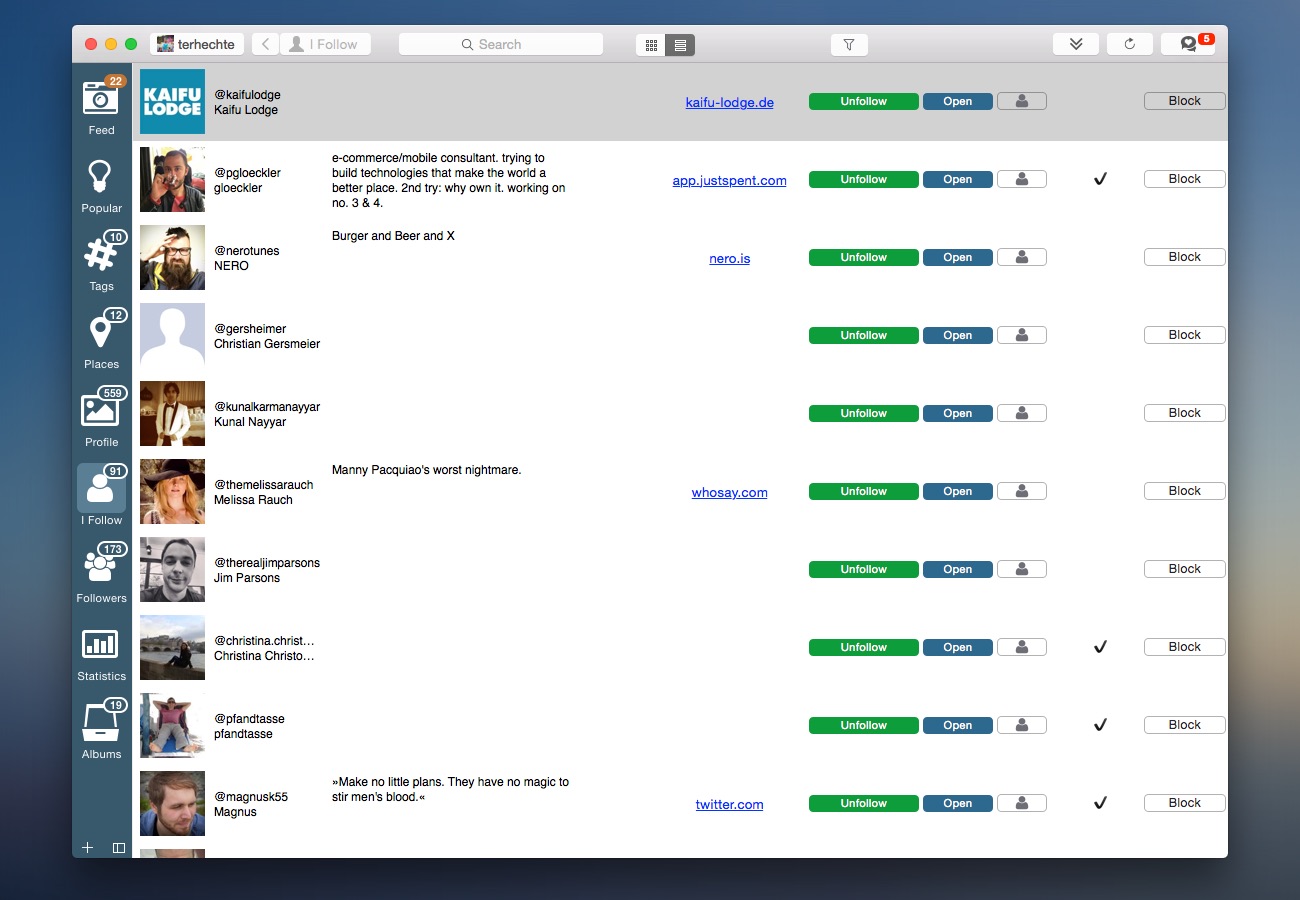Toggle the sidebar panel icon at bottom
Screen dimensions: 1300x900
click(x=119, y=848)
